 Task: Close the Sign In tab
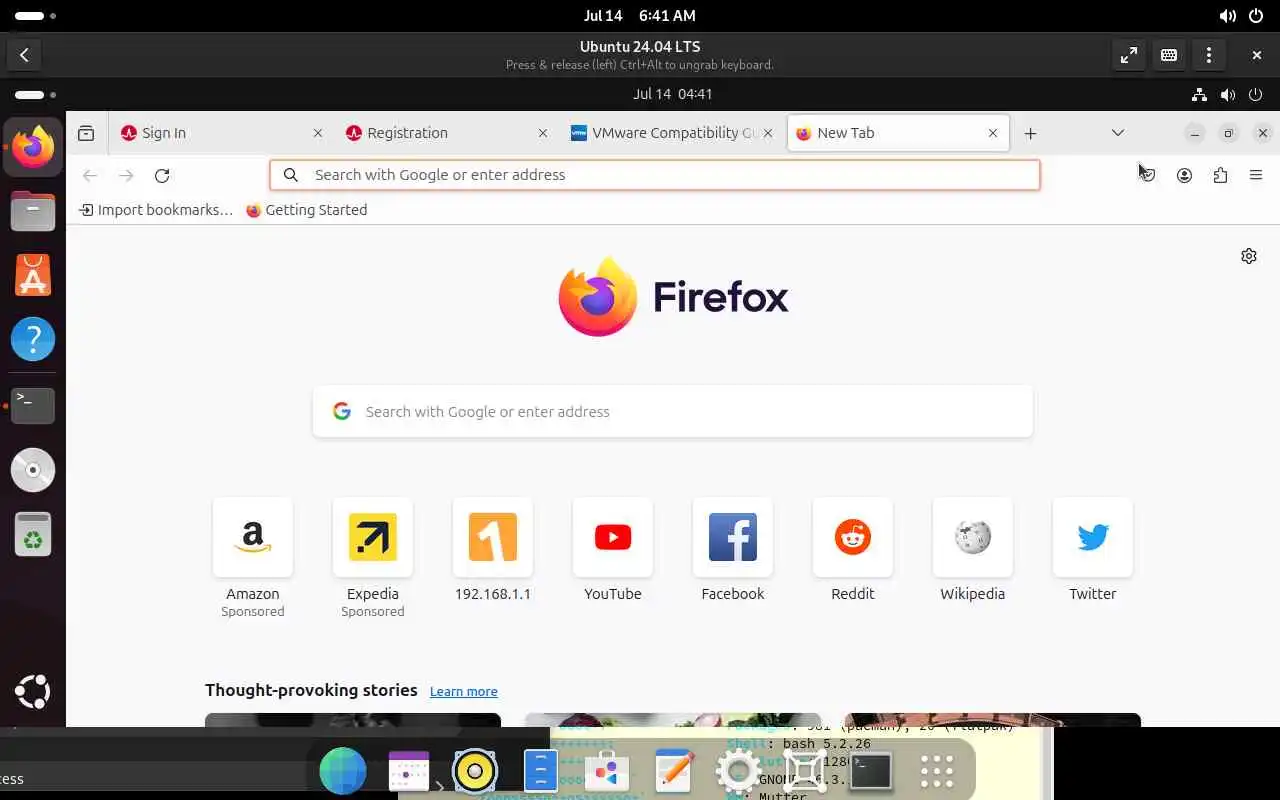pyautogui.click(x=318, y=133)
